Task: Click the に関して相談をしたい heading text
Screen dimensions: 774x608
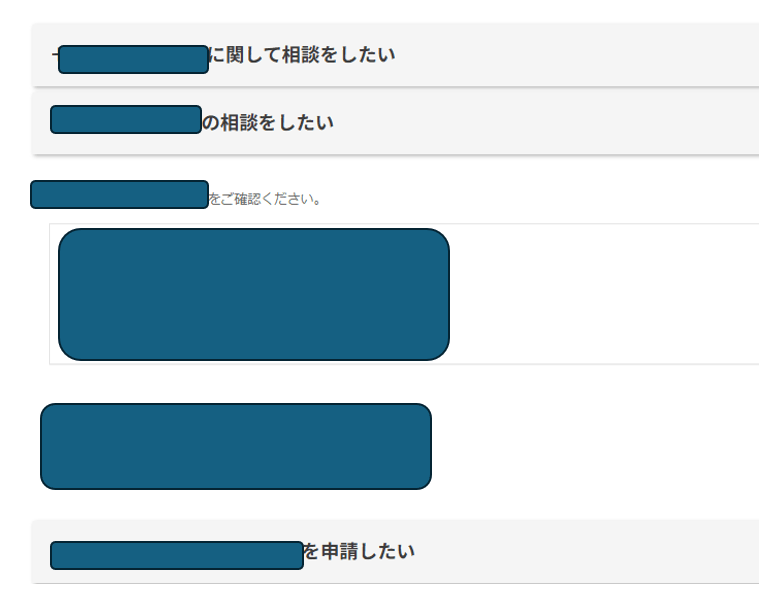Action: coord(302,54)
